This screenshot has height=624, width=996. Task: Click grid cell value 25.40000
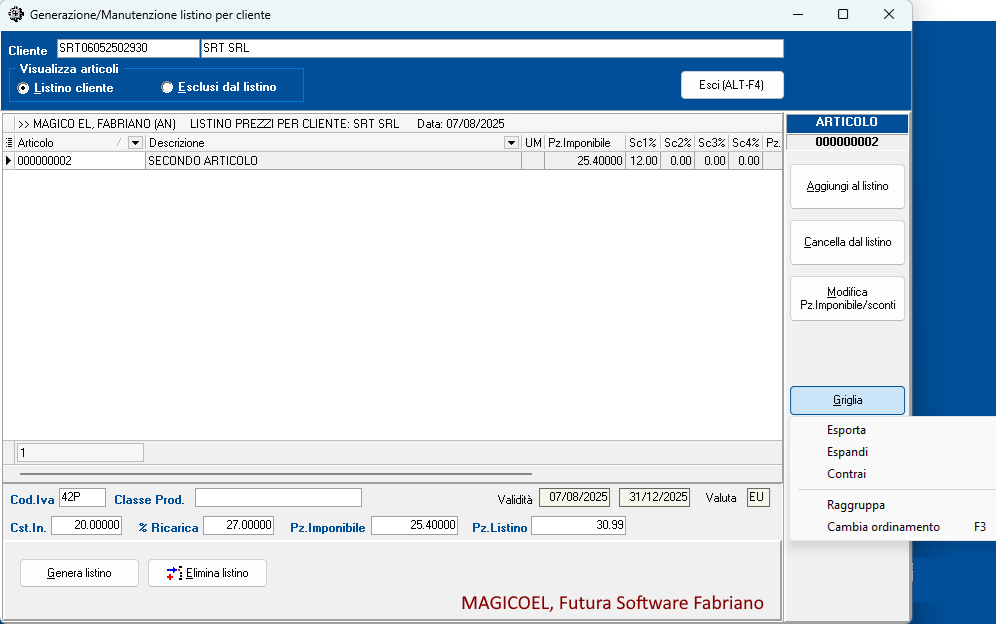click(x=584, y=161)
